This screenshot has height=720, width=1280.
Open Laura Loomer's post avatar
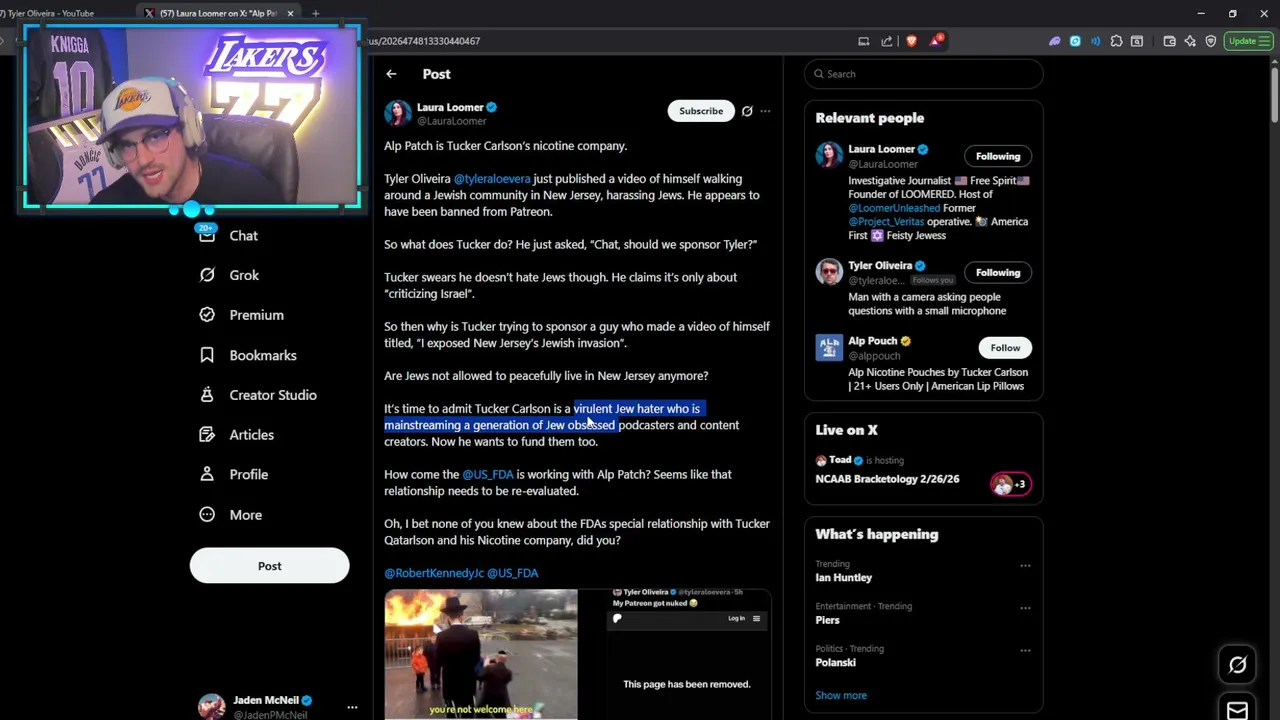pos(397,113)
